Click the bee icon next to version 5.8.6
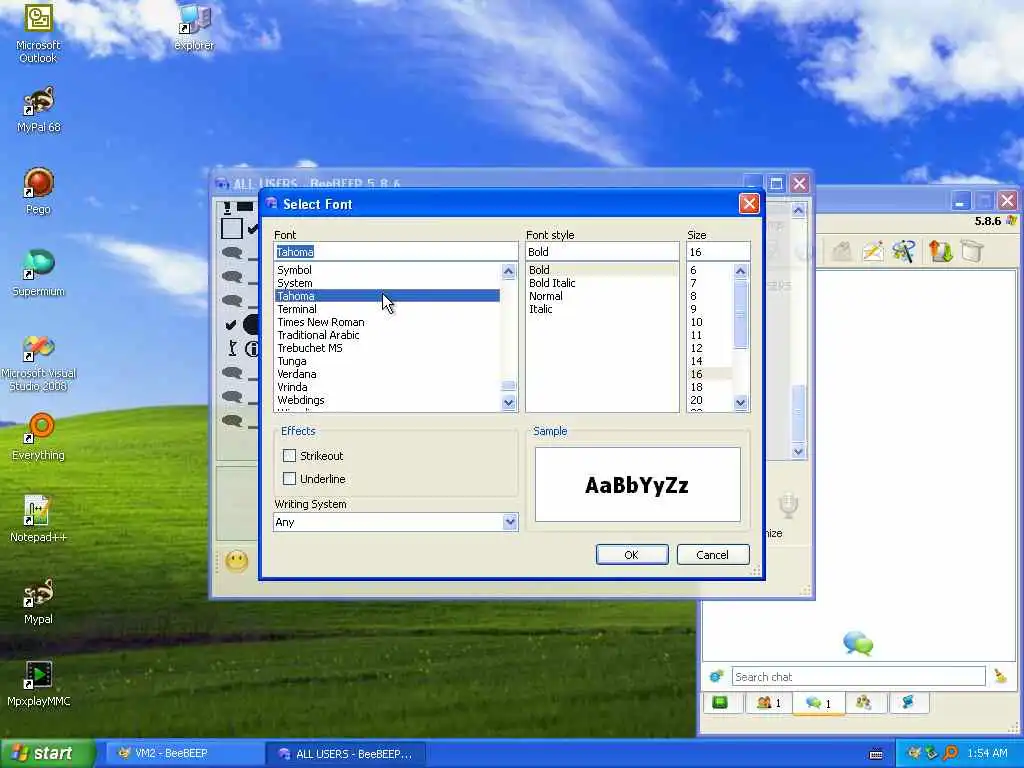The height and width of the screenshot is (768, 1024). tap(1011, 221)
